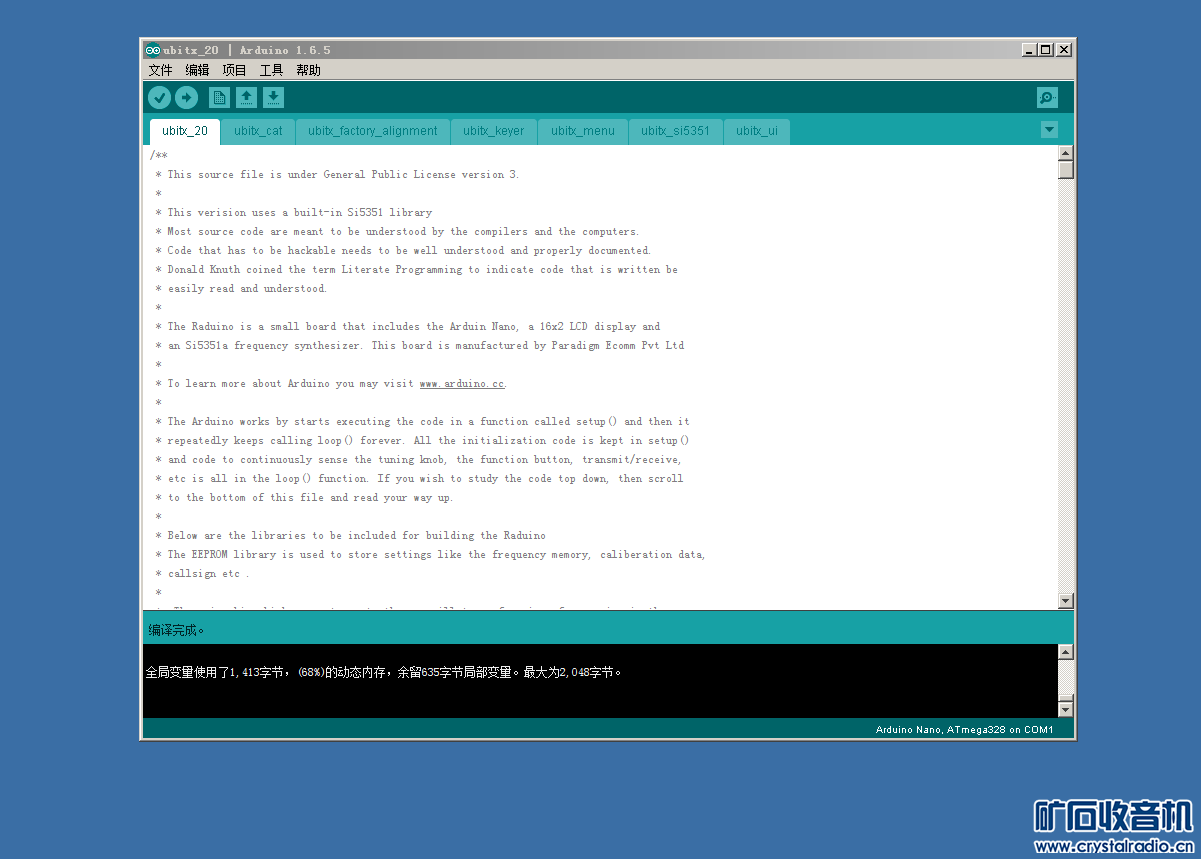1201x859 pixels.
Task: Open the 编辑 menu
Action: coord(197,70)
